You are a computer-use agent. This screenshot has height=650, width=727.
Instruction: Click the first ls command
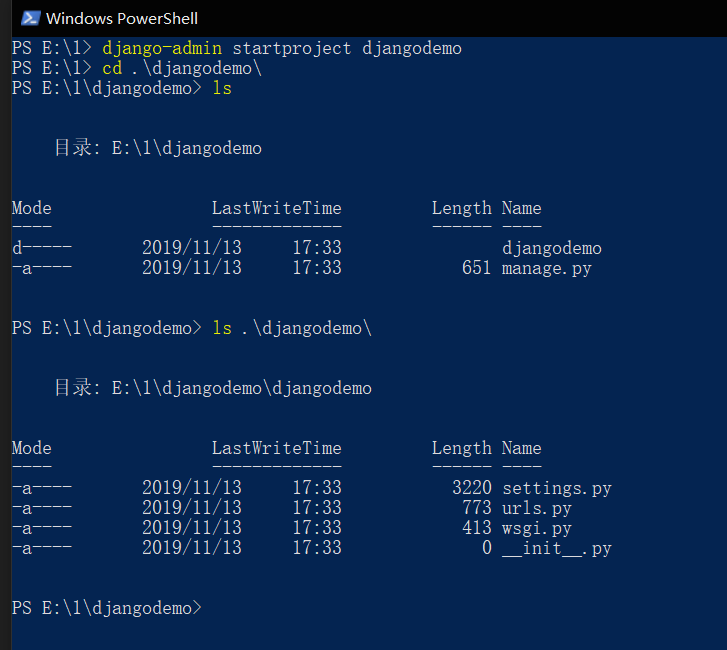pyautogui.click(x=222, y=89)
